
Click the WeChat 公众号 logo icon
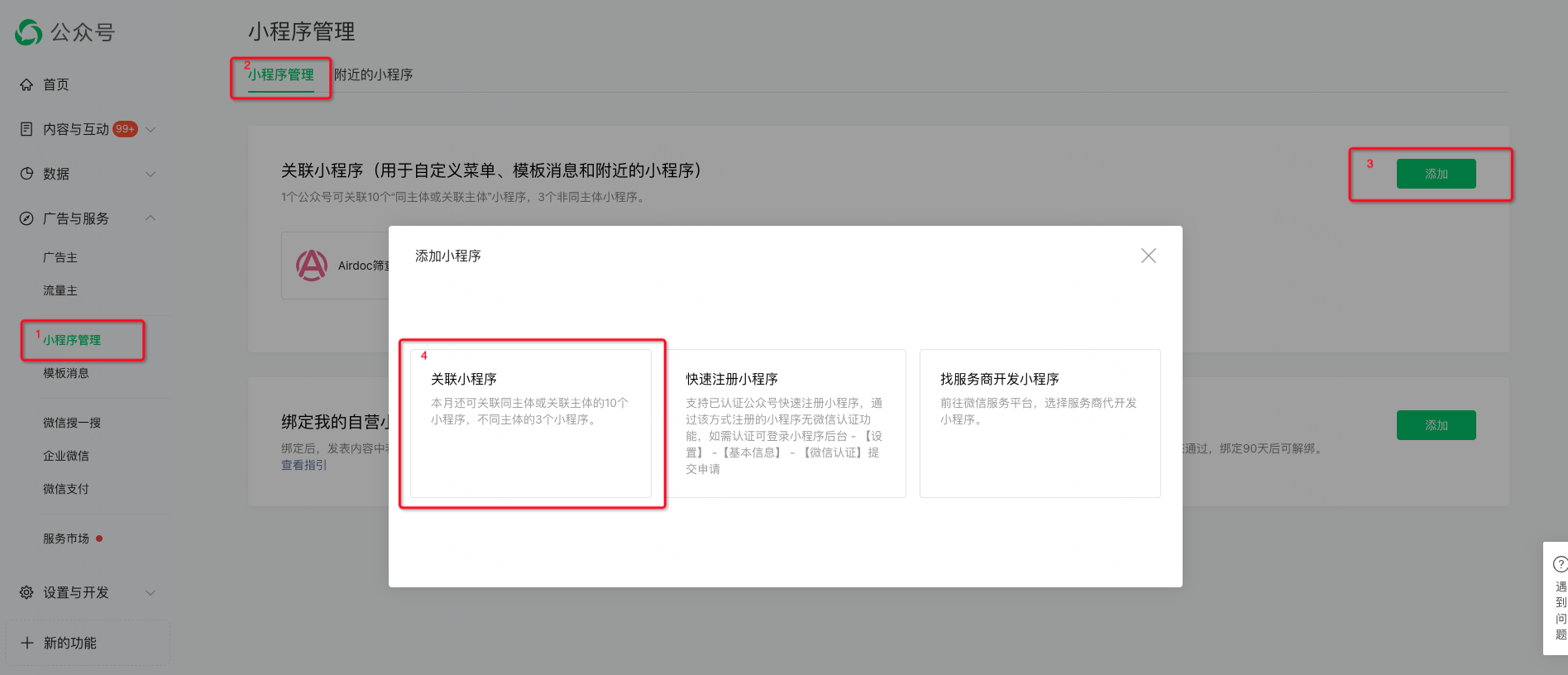coord(29,32)
